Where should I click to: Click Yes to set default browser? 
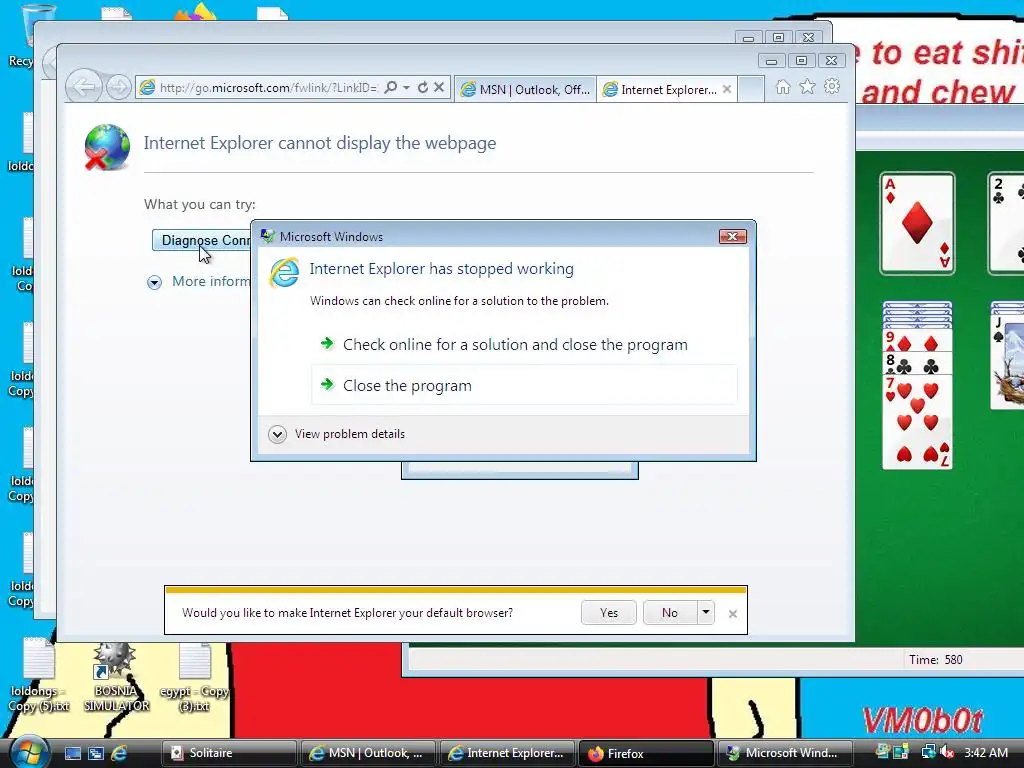(609, 613)
